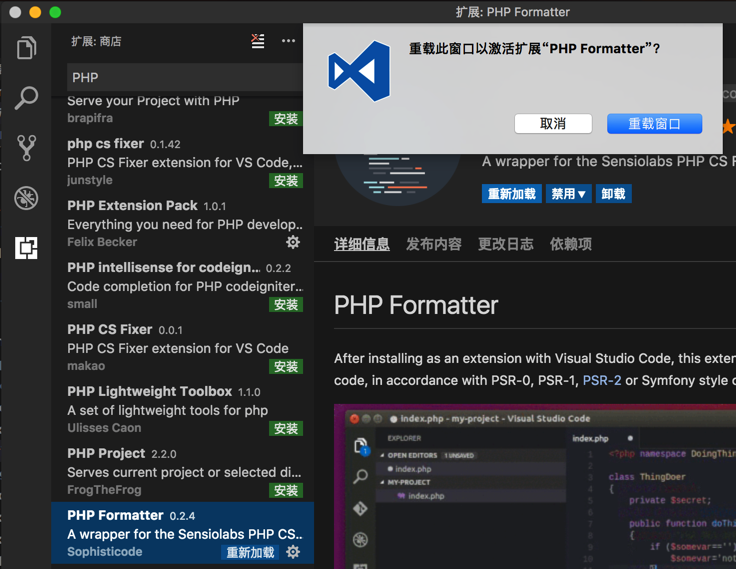Viewport: 736px width, 569px height.
Task: Cancel the reload dialog with 取消
Action: [x=553, y=124]
